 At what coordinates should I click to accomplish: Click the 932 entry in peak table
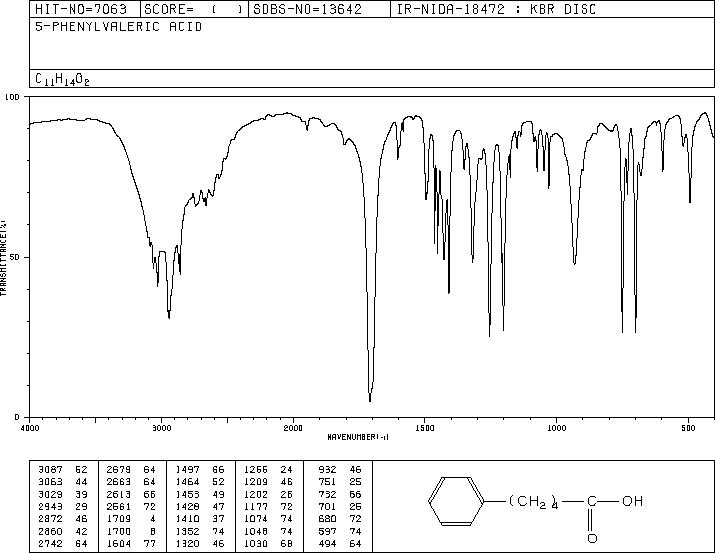tap(327, 469)
